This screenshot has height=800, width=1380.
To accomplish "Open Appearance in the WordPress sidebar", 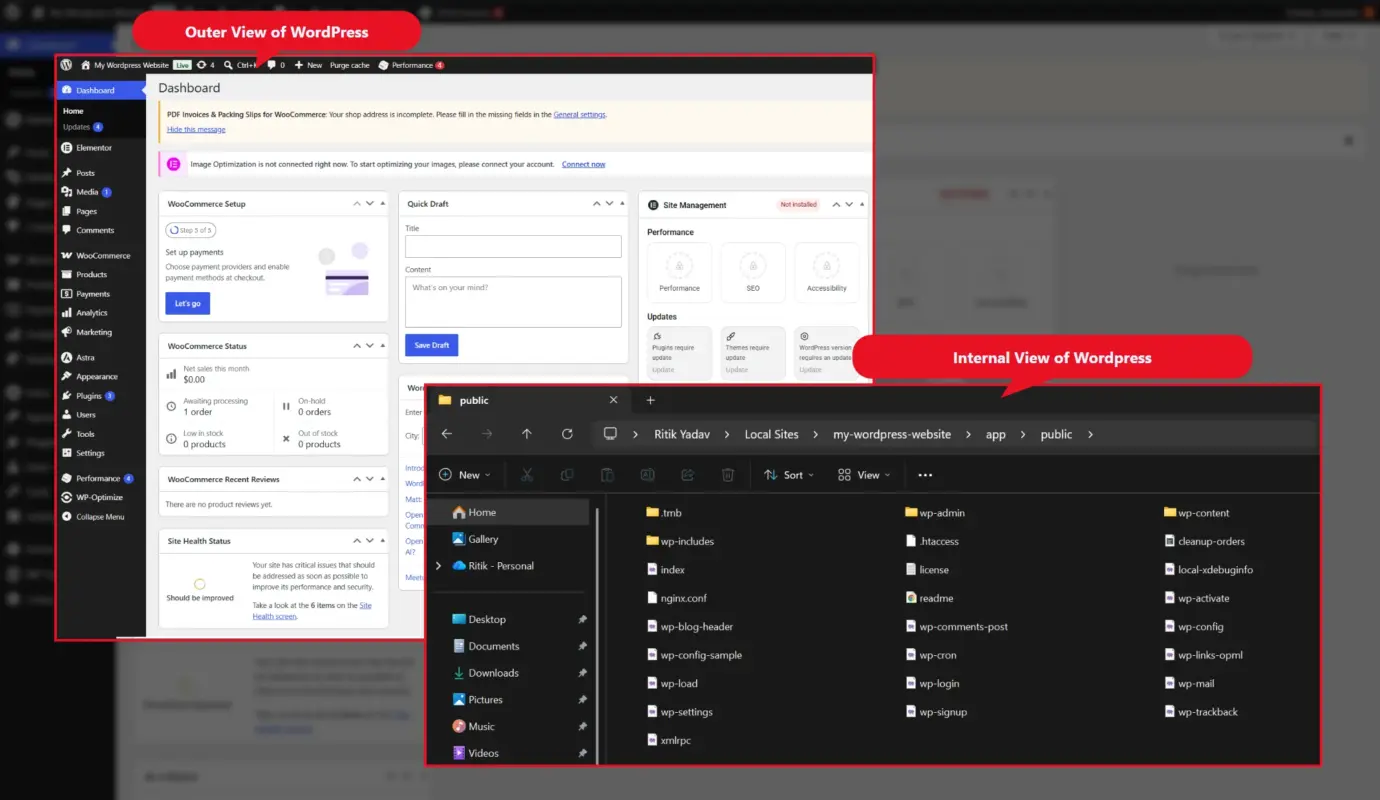I will pyautogui.click(x=90, y=377).
